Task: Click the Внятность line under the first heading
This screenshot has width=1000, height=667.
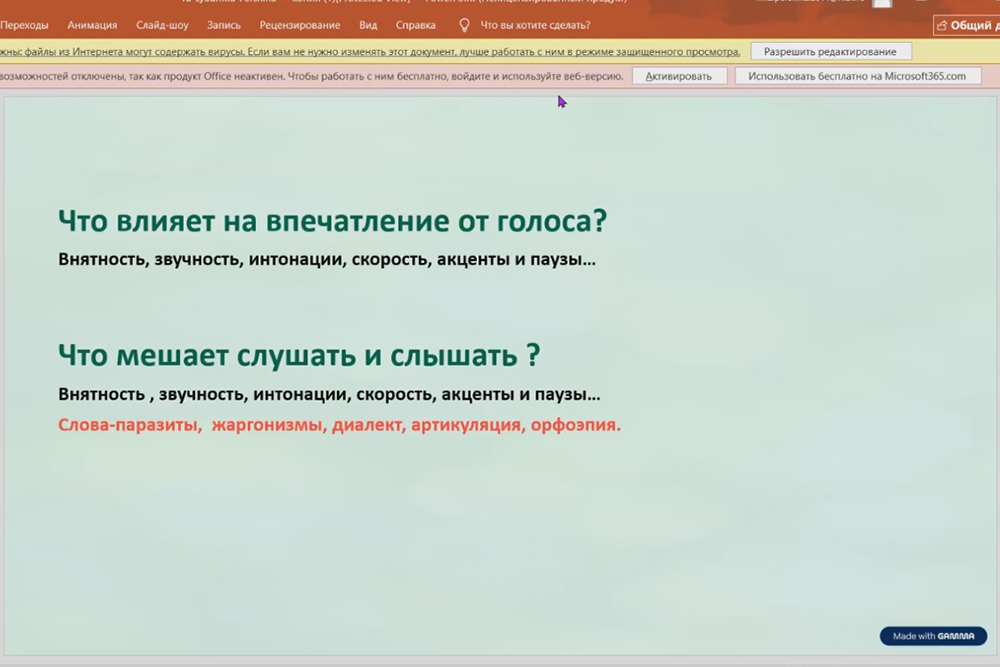Action: coord(327,260)
